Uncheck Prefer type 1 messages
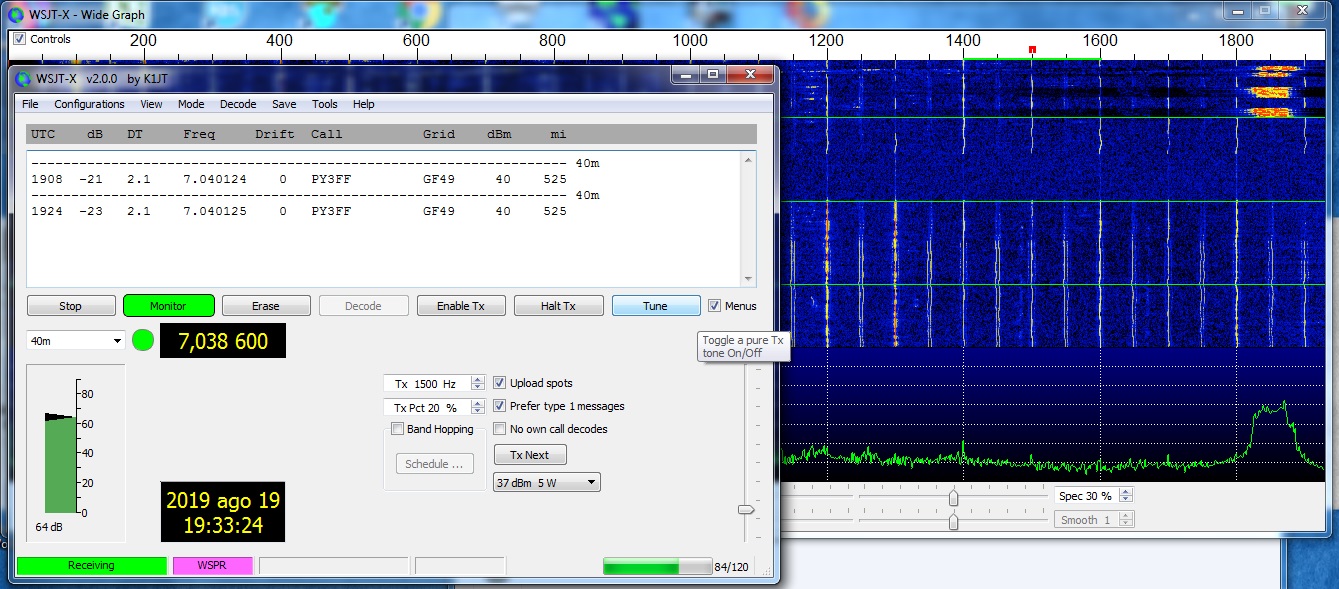Viewport: 1339px width, 589px height. (500, 406)
